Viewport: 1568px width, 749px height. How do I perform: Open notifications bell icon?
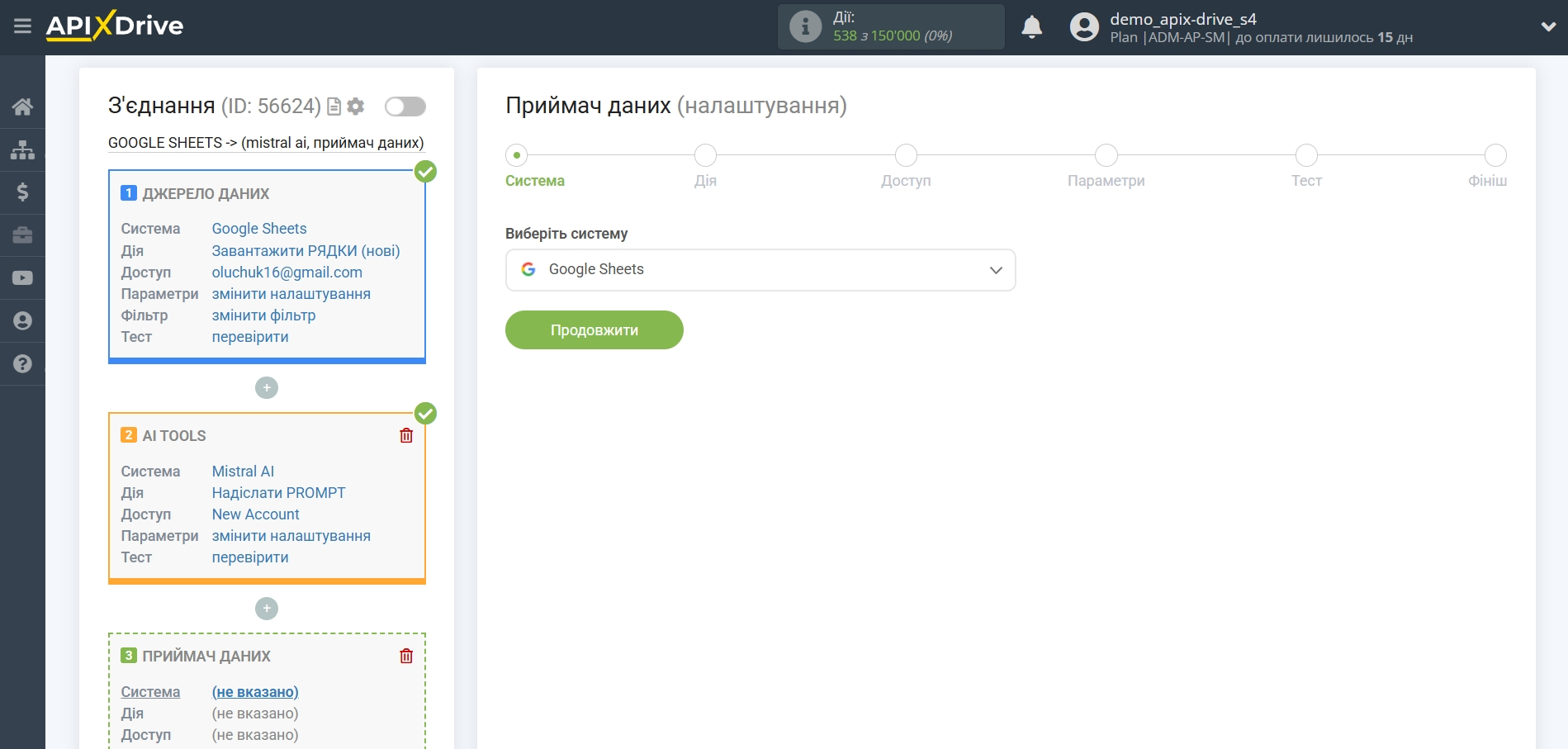pos(1031,27)
